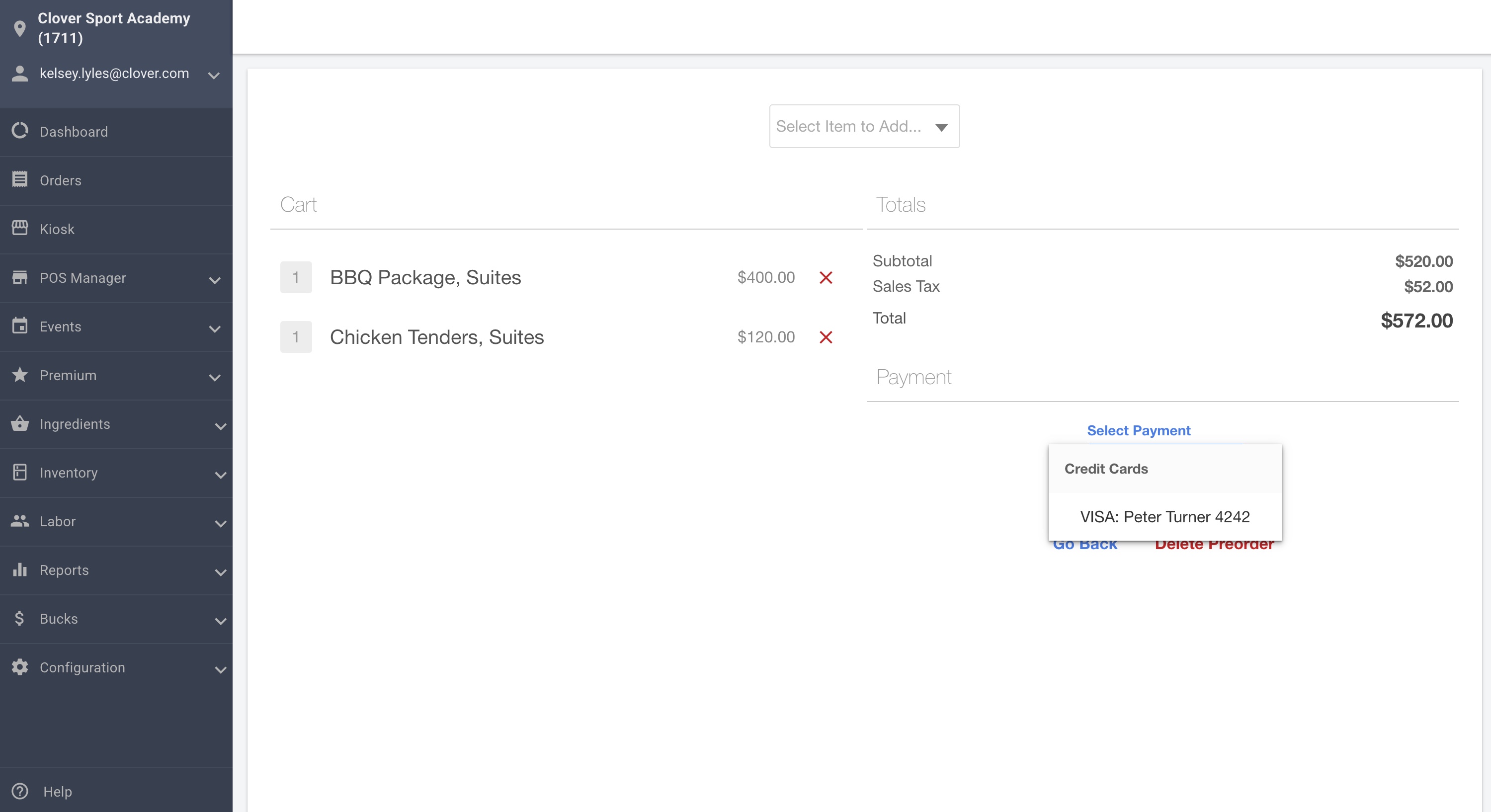The width and height of the screenshot is (1491, 812).
Task: Click the user account avatar icon
Action: [20, 74]
